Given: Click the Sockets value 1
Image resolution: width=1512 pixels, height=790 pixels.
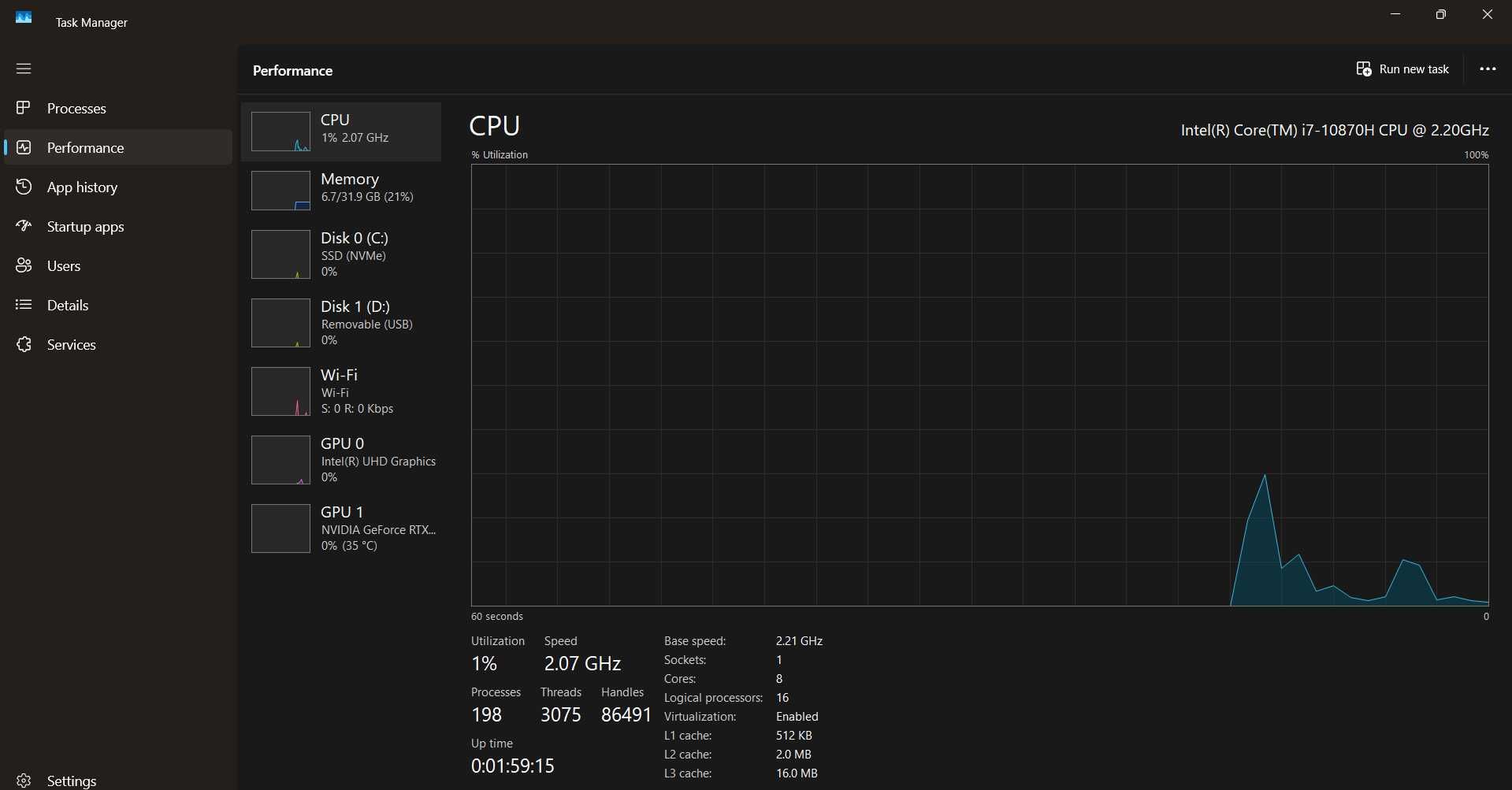Looking at the screenshot, I should [779, 660].
